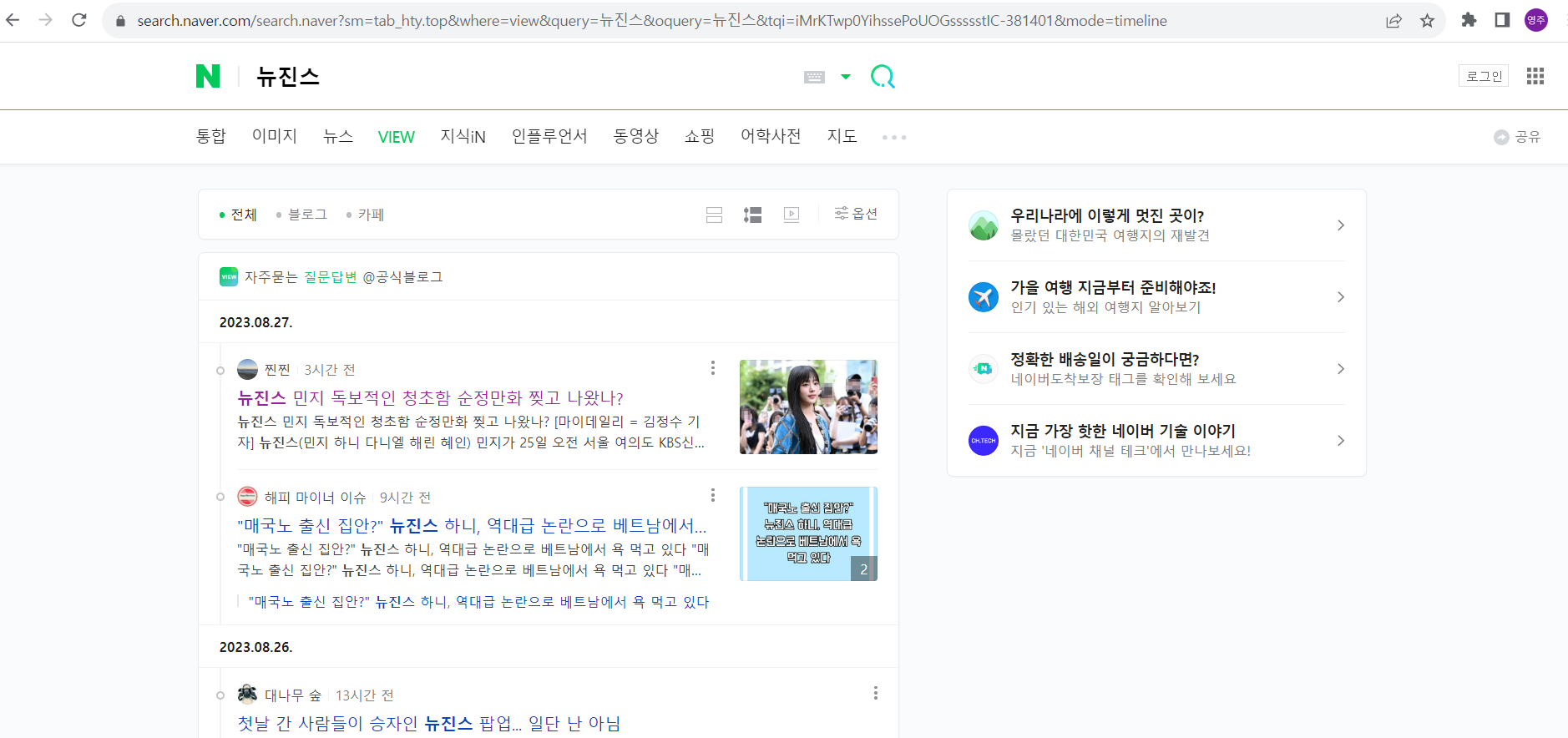
Task: Click the green mountain travel icon
Action: coord(984,225)
